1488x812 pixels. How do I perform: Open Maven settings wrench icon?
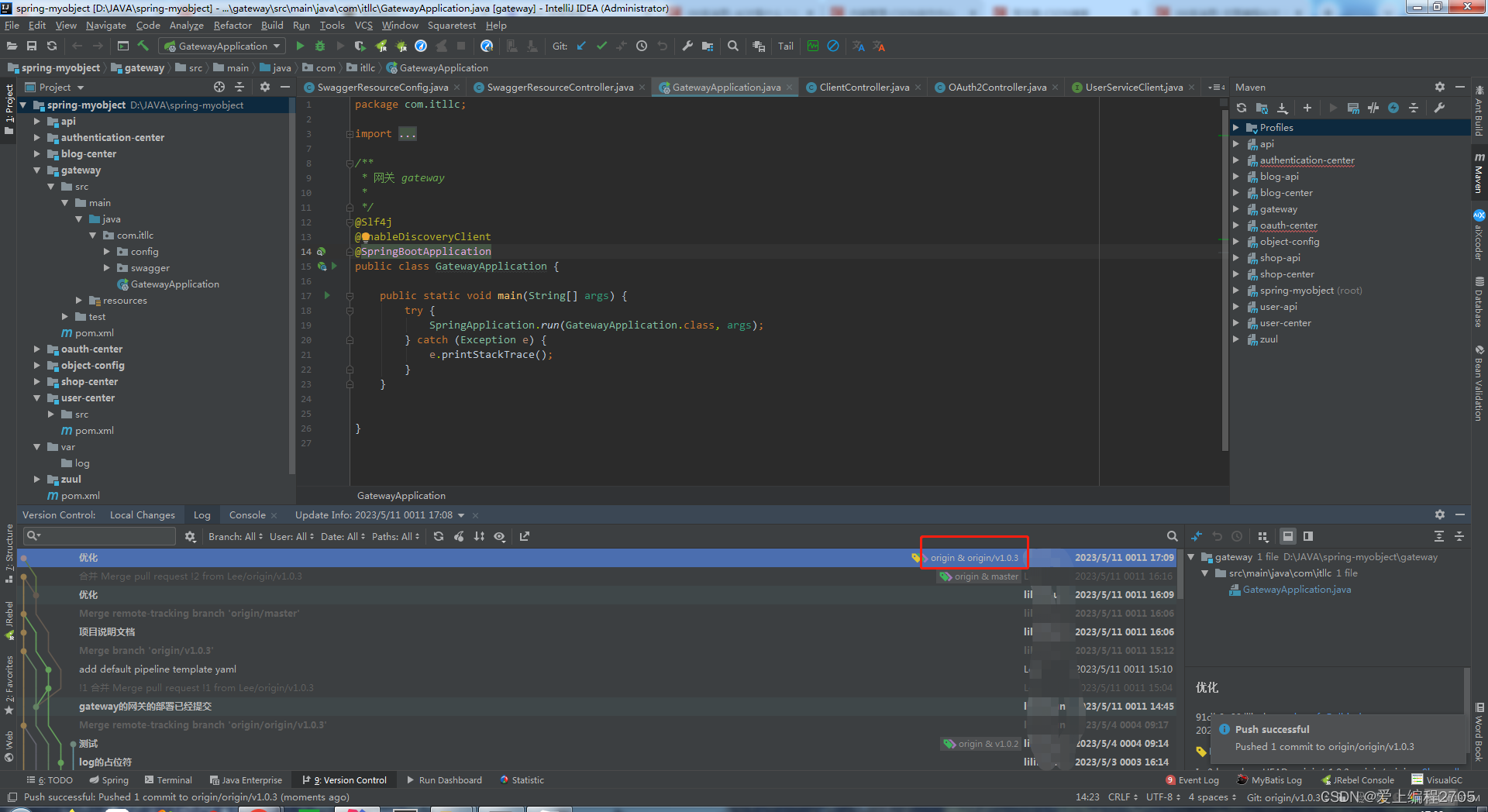[1439, 108]
